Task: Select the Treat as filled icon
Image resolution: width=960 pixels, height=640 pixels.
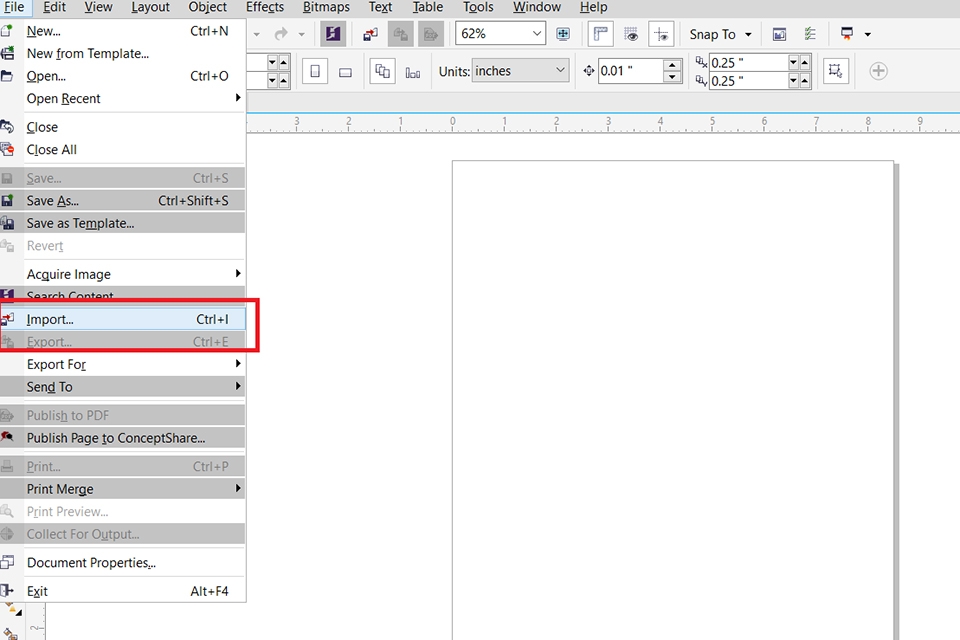Action: point(836,70)
